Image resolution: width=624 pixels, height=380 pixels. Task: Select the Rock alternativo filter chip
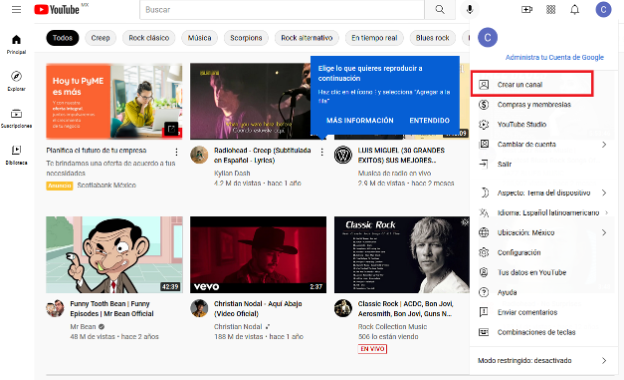click(x=306, y=38)
